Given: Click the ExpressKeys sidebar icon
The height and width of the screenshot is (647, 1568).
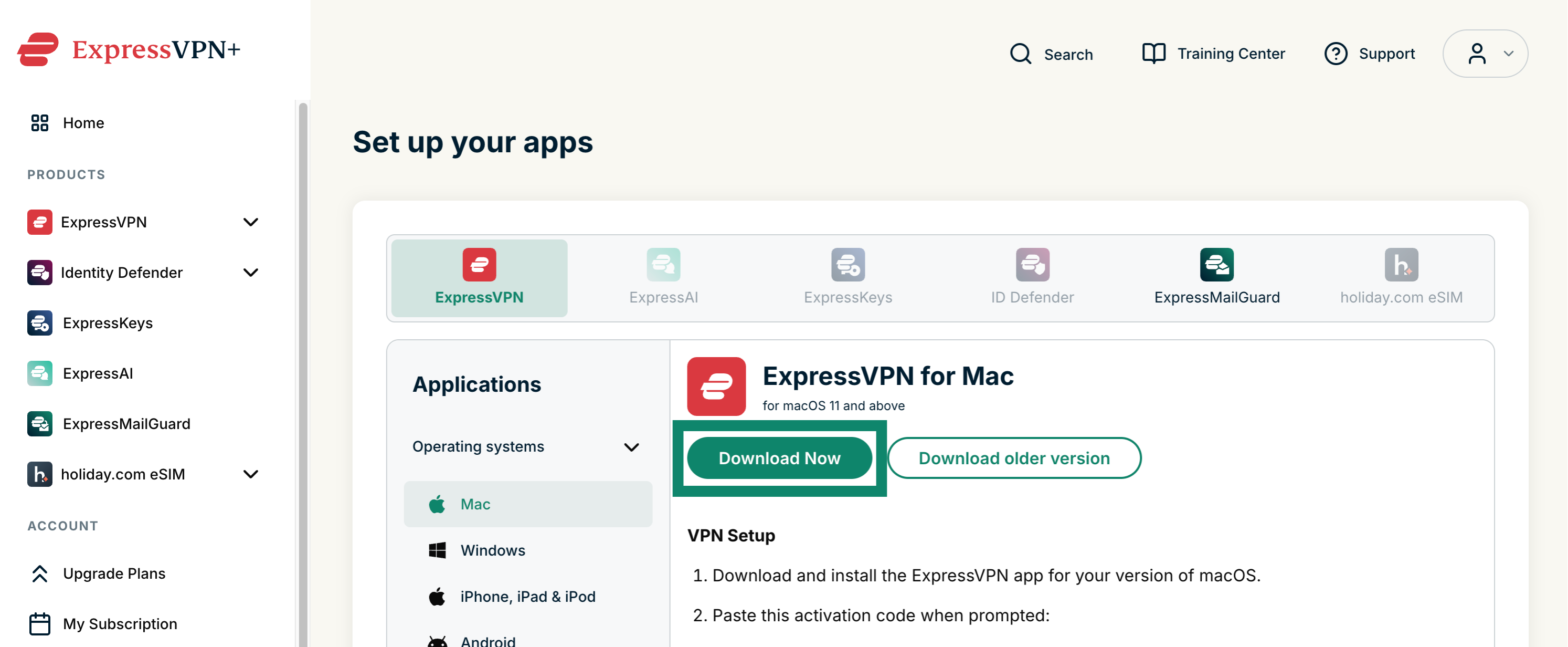Looking at the screenshot, I should click(x=39, y=323).
